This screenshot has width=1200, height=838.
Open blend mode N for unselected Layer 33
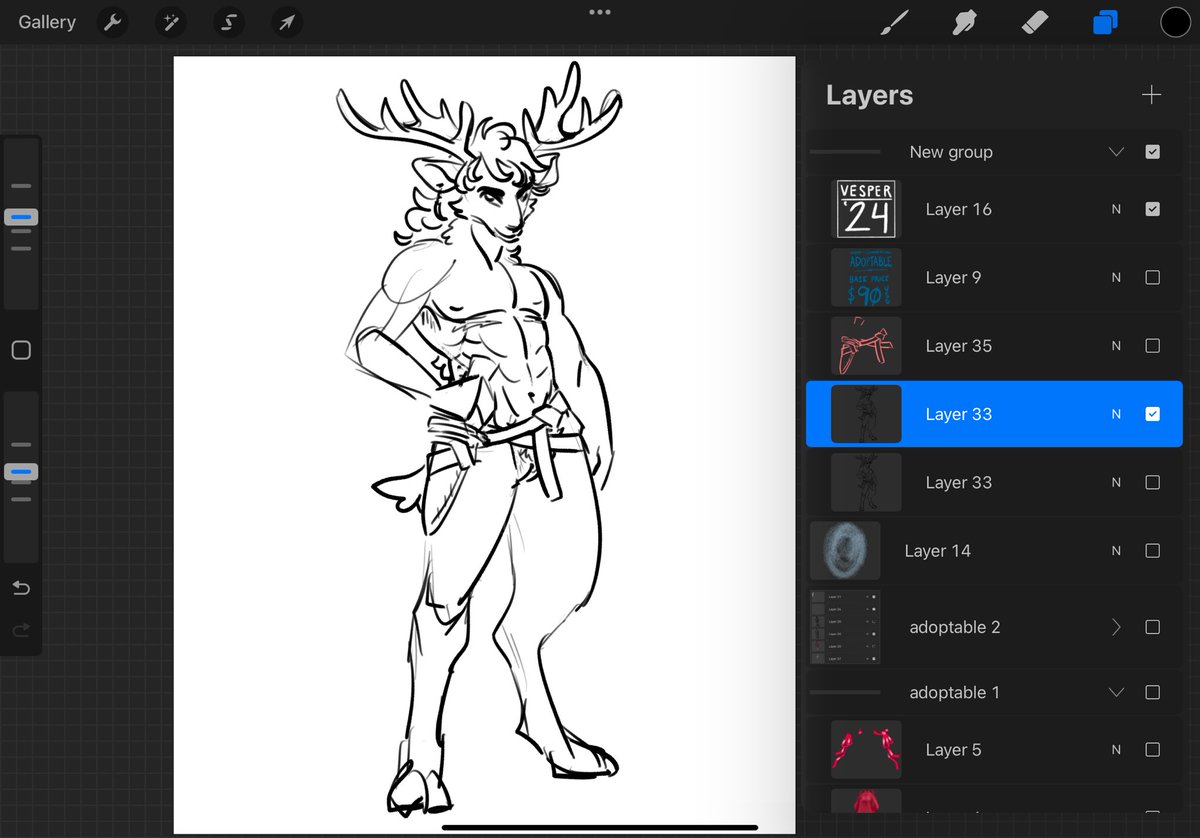pyautogui.click(x=1116, y=482)
